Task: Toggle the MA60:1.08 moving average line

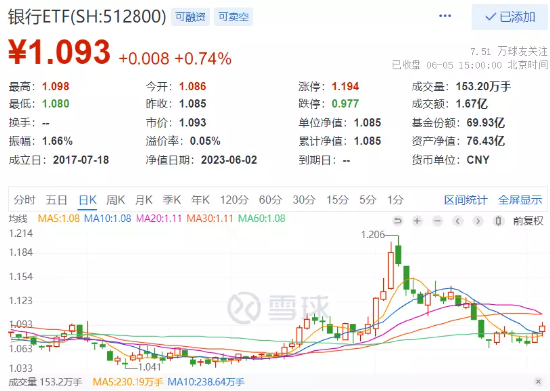Action: pyautogui.click(x=262, y=218)
